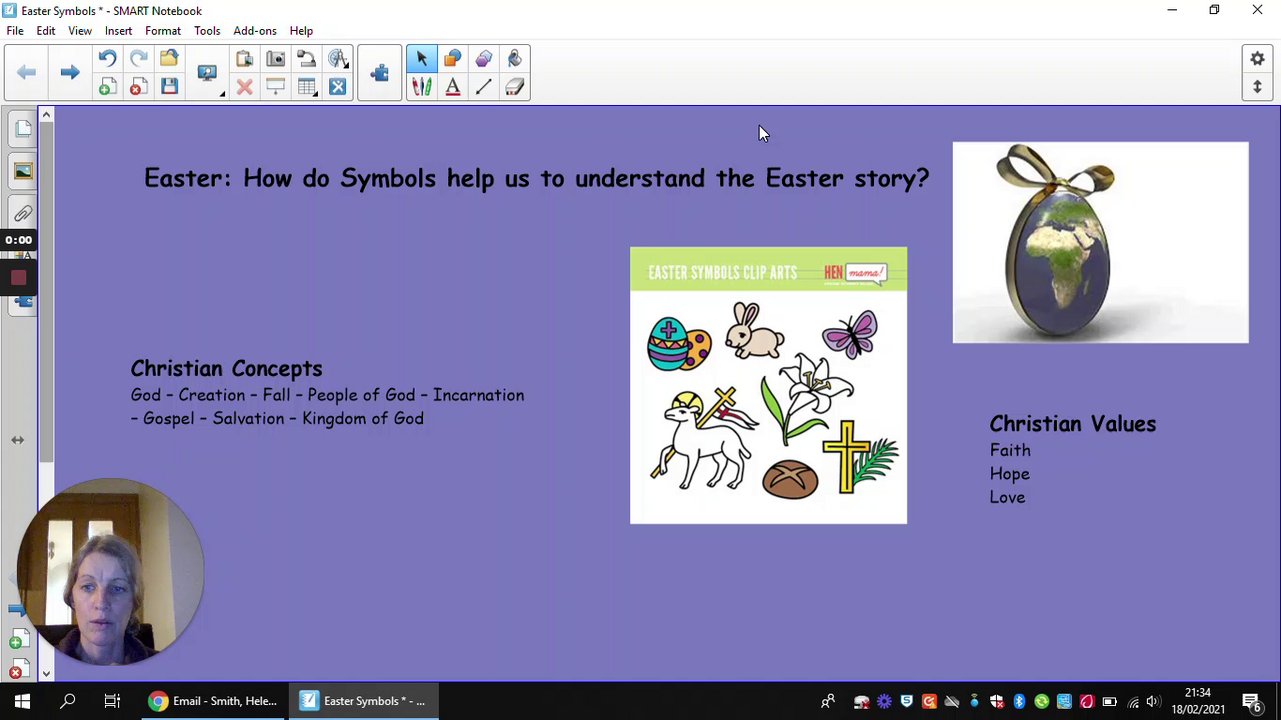Open the Help menu

click(301, 31)
